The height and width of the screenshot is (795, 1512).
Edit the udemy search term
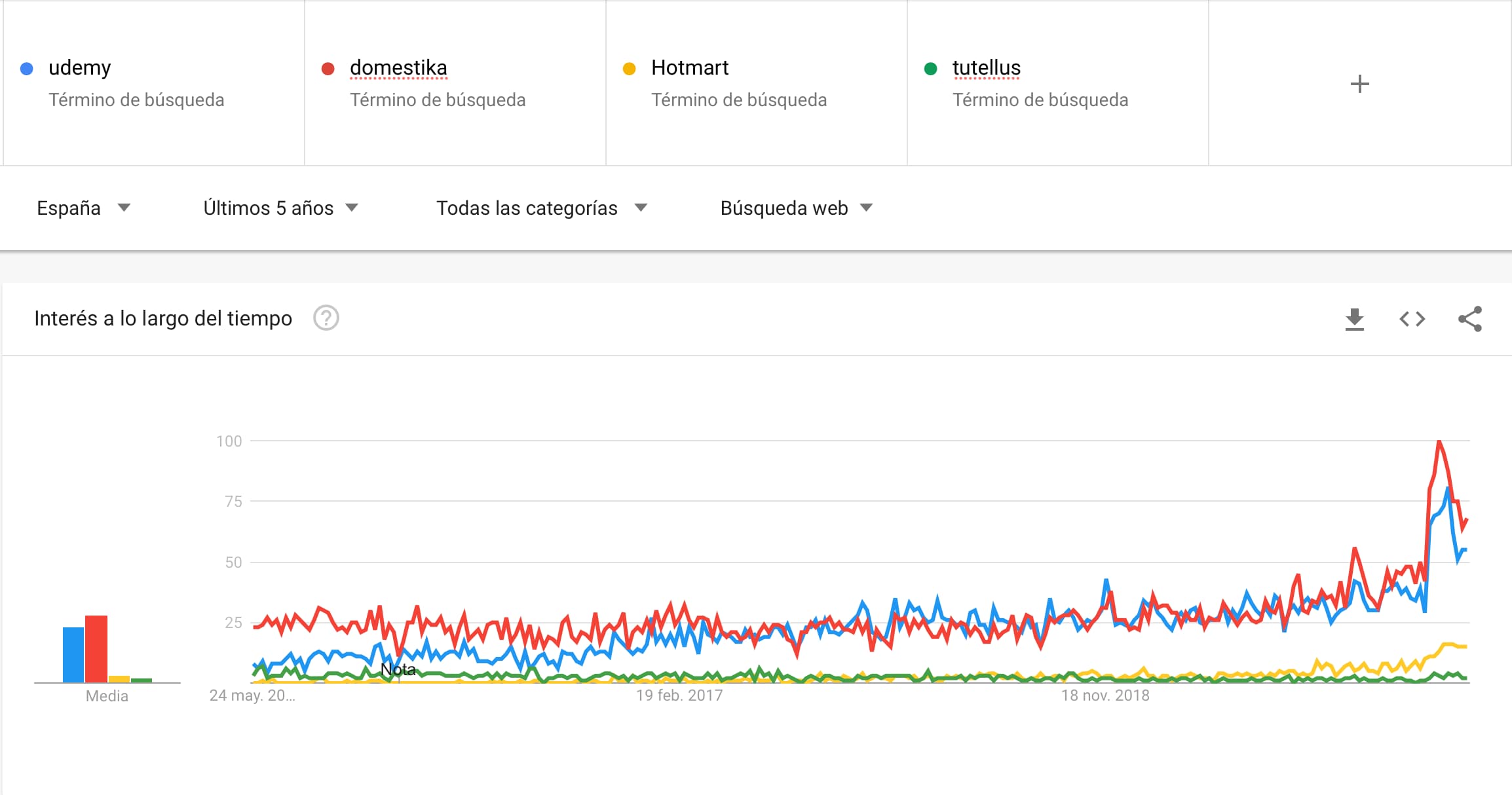click(154, 83)
